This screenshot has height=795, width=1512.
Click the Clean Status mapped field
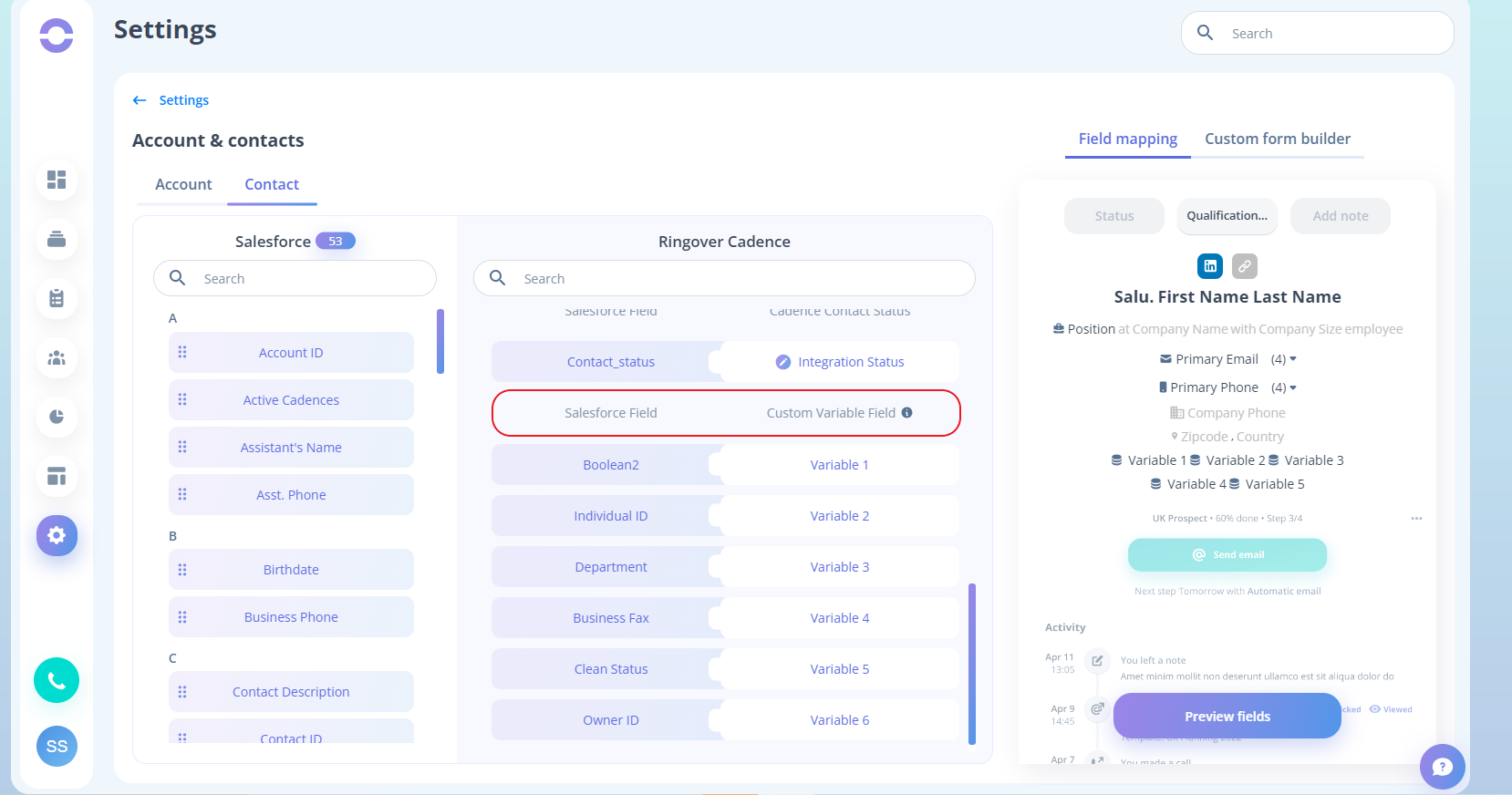[609, 669]
